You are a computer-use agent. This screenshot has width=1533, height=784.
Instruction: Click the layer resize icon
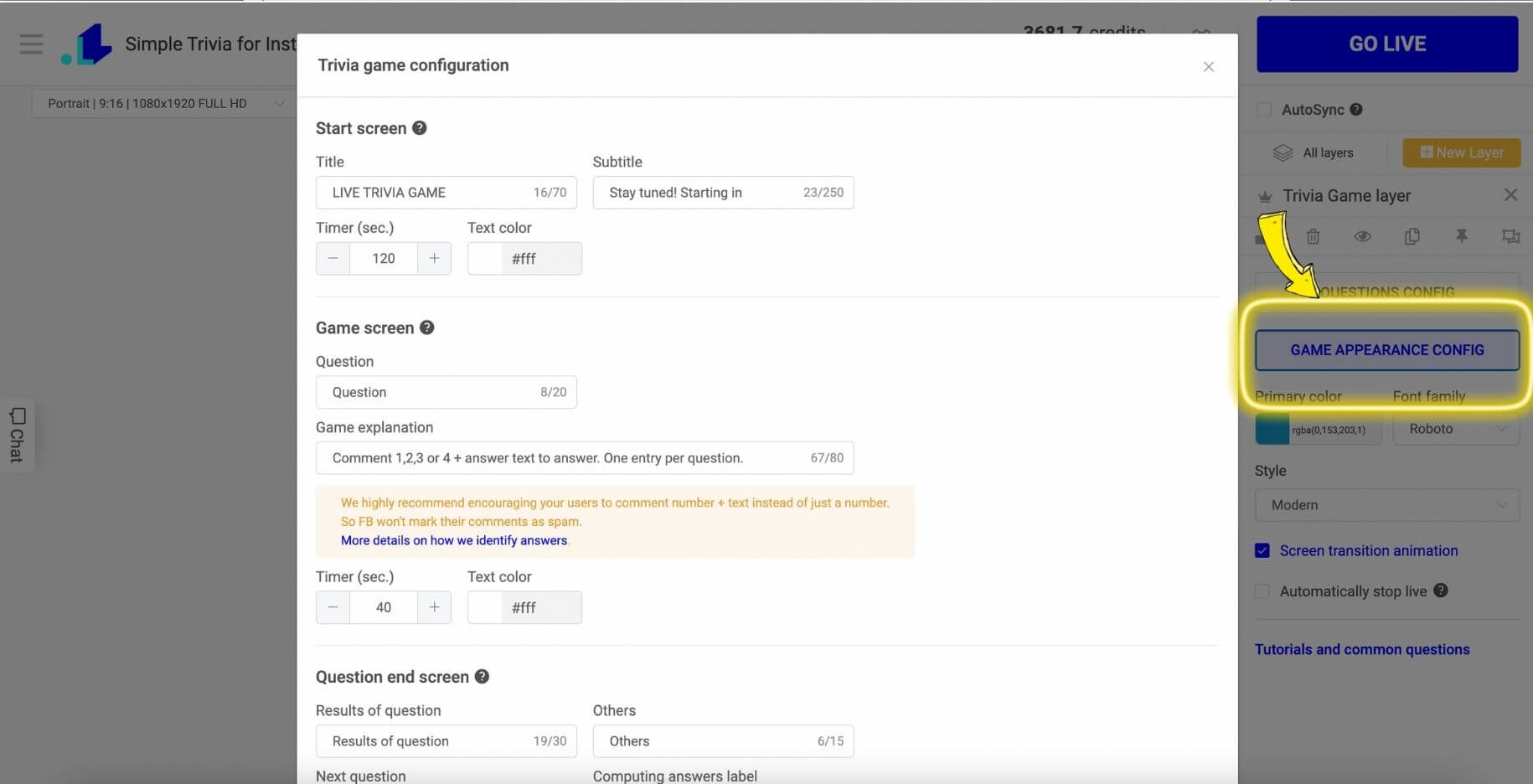pos(1511,237)
